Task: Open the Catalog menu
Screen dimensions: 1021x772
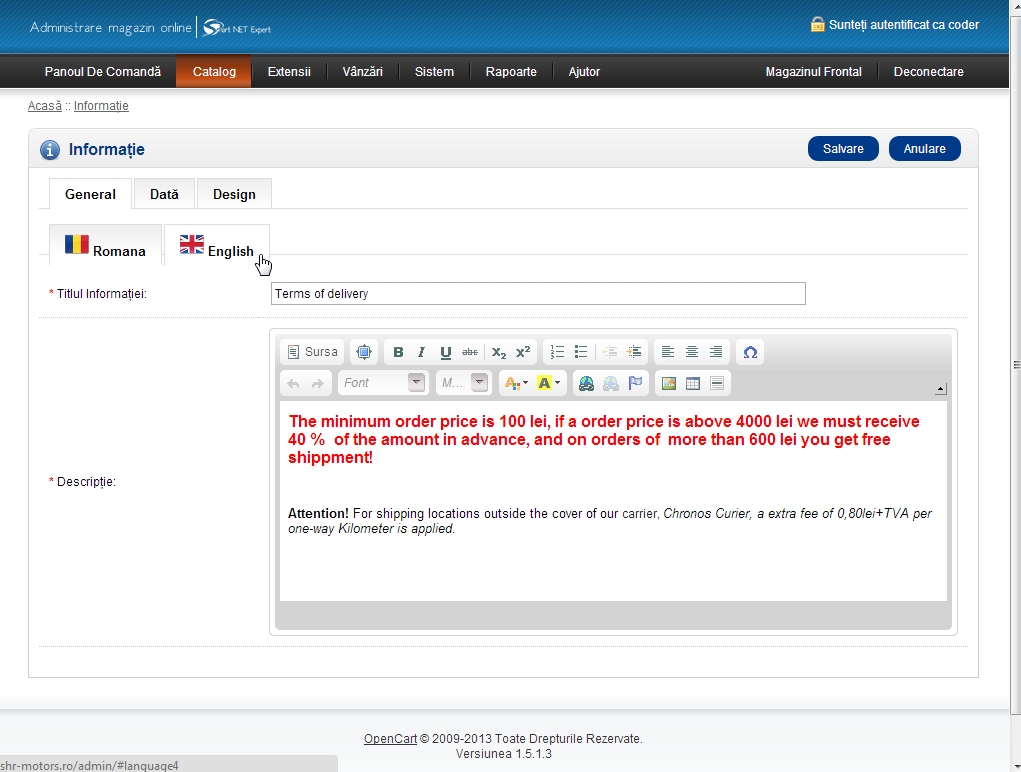Action: (x=214, y=72)
